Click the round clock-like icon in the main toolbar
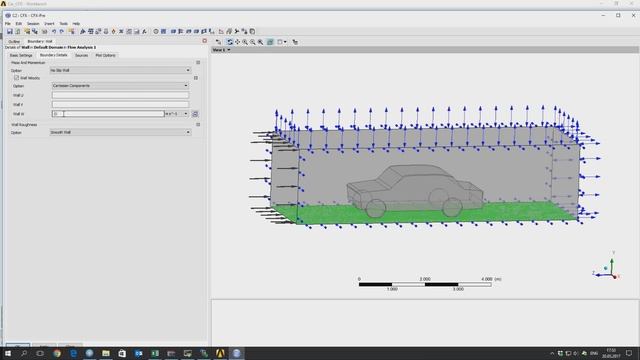Image resolution: width=640 pixels, height=360 pixels. [156, 31]
